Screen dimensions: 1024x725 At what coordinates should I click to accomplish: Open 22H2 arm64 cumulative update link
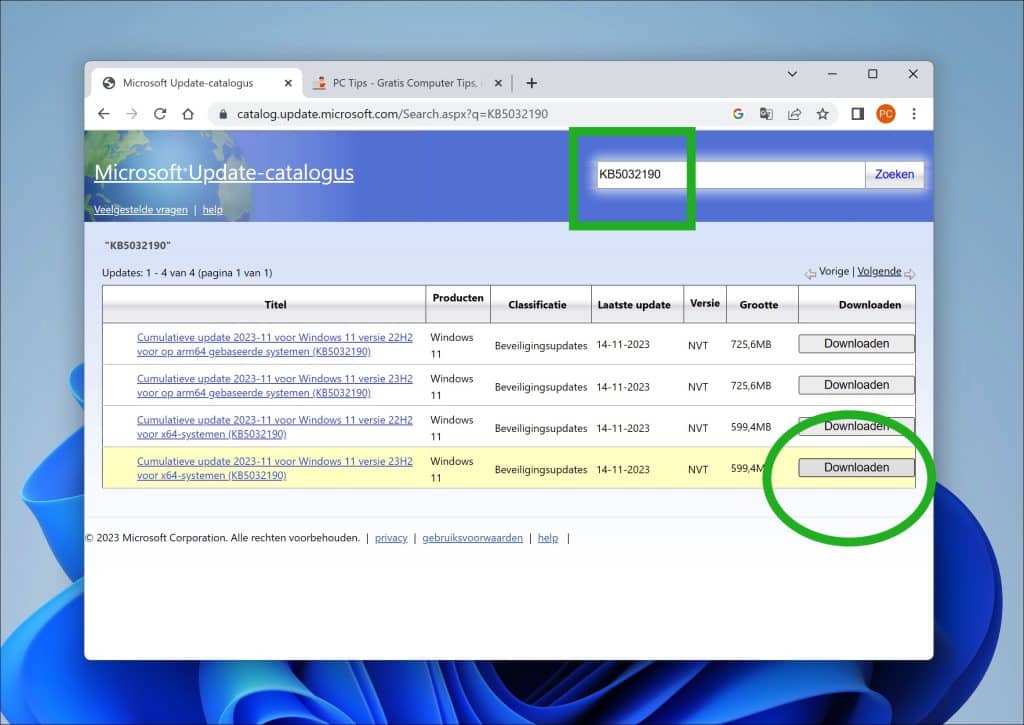click(x=275, y=344)
